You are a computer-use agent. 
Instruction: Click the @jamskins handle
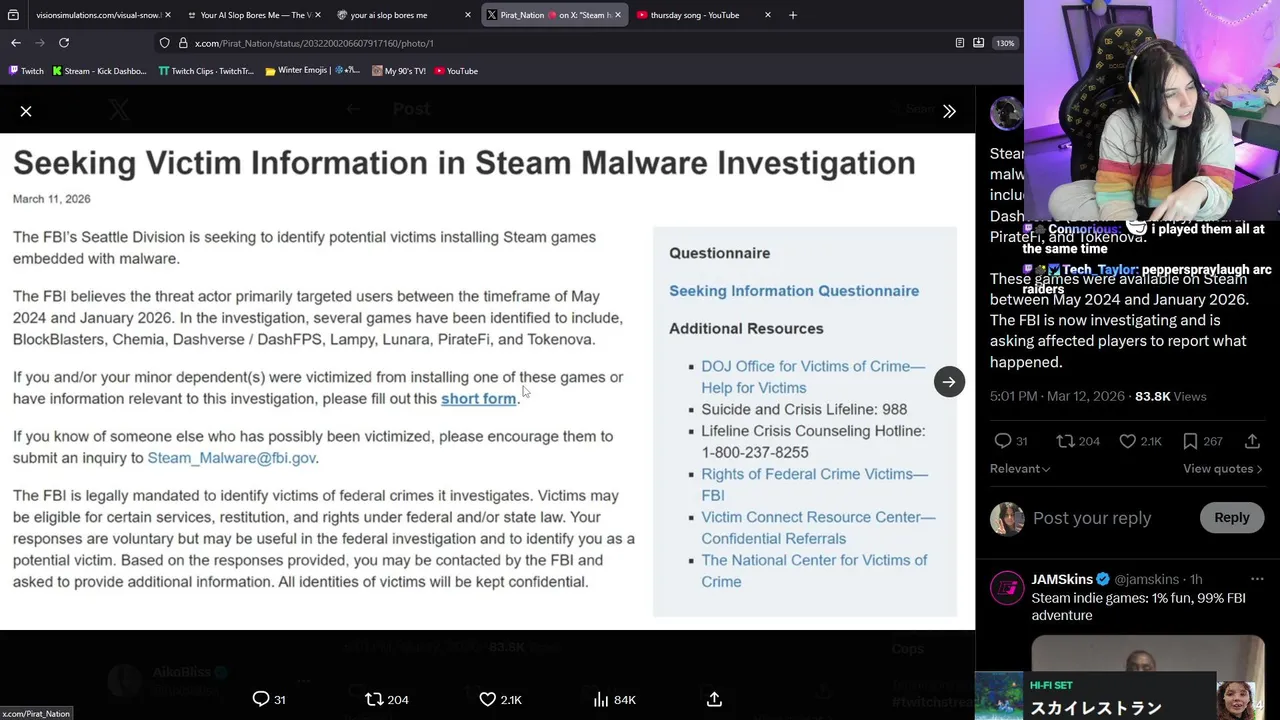(x=1146, y=579)
